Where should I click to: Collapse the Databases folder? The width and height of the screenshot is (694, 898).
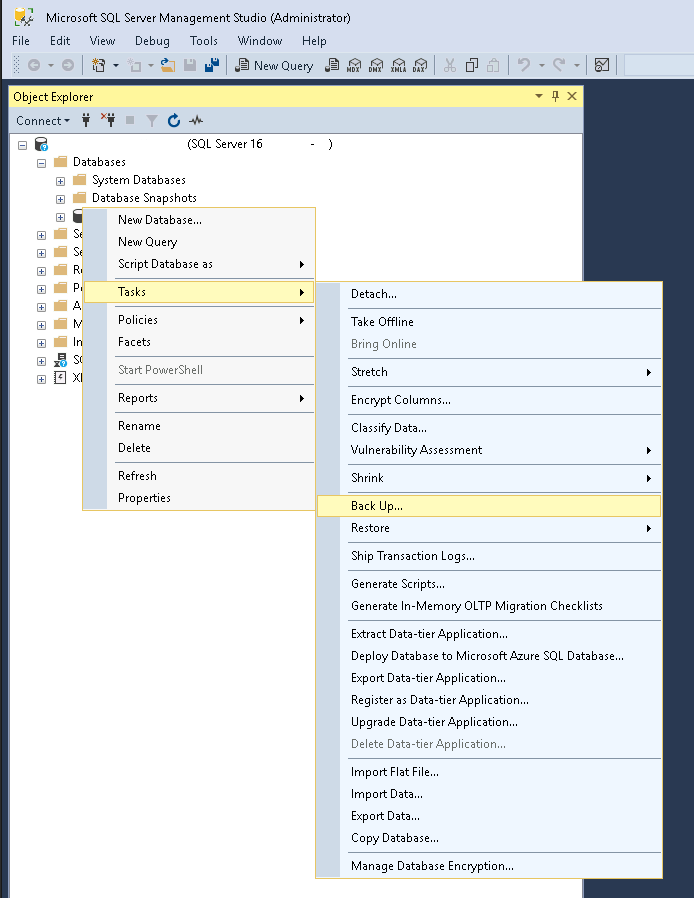click(x=41, y=163)
